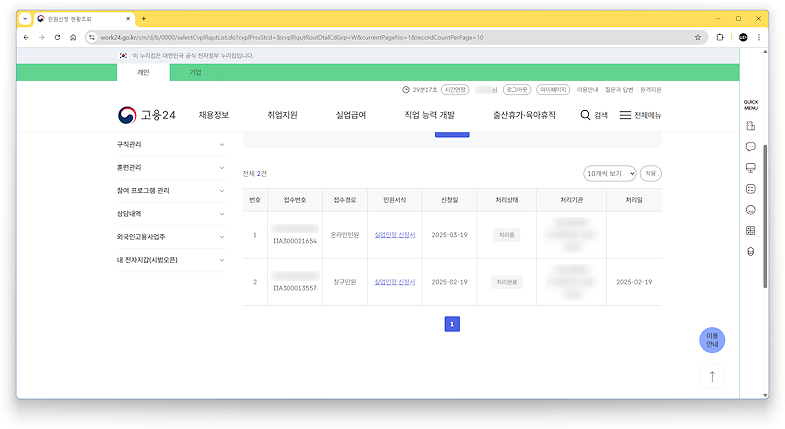Jump to top with up-arrow button
Screen dimensions: 785x429
click(712, 377)
